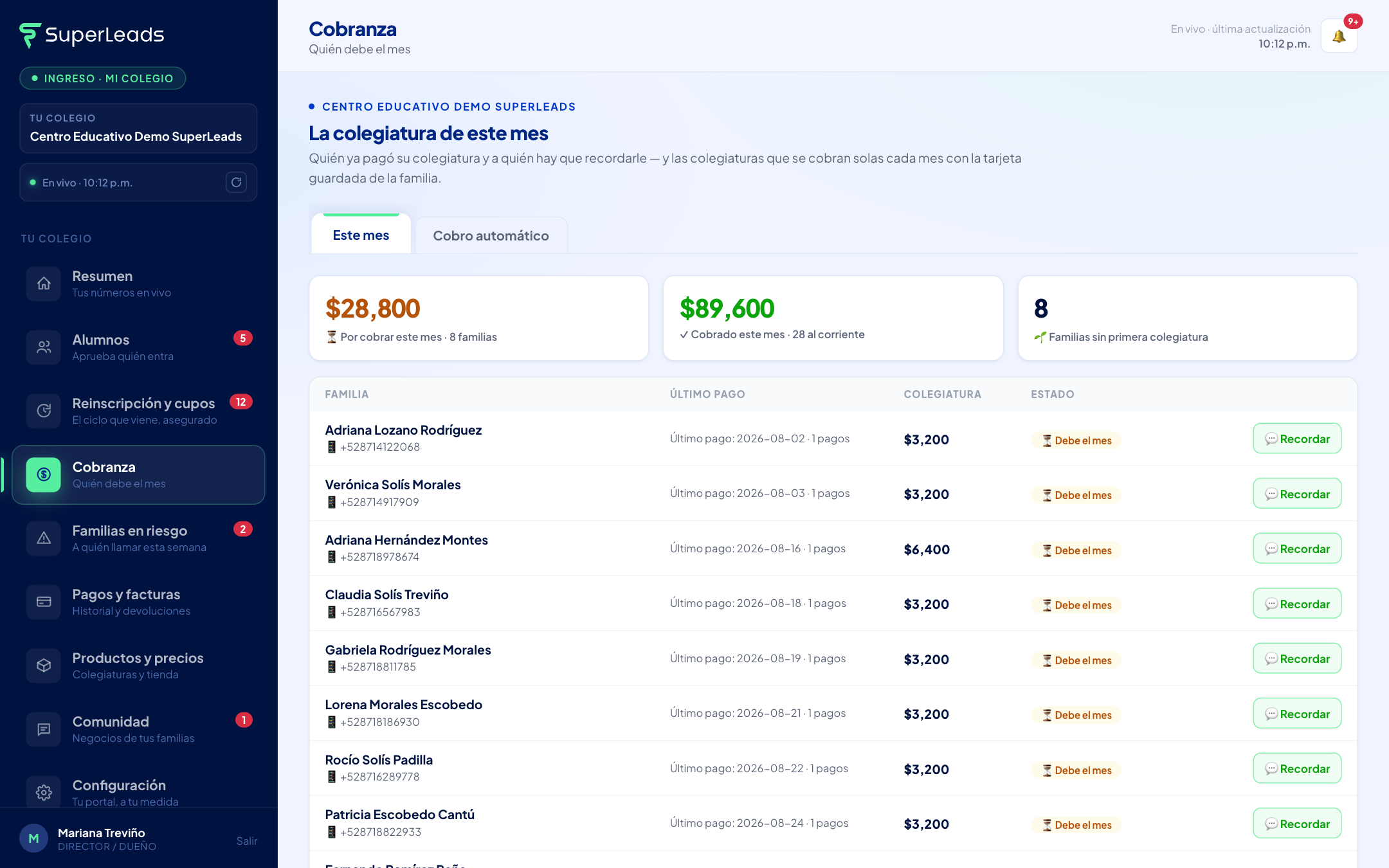1389x868 pixels.
Task: Send reminder to Adriana Hernández Montes
Action: [x=1297, y=548]
